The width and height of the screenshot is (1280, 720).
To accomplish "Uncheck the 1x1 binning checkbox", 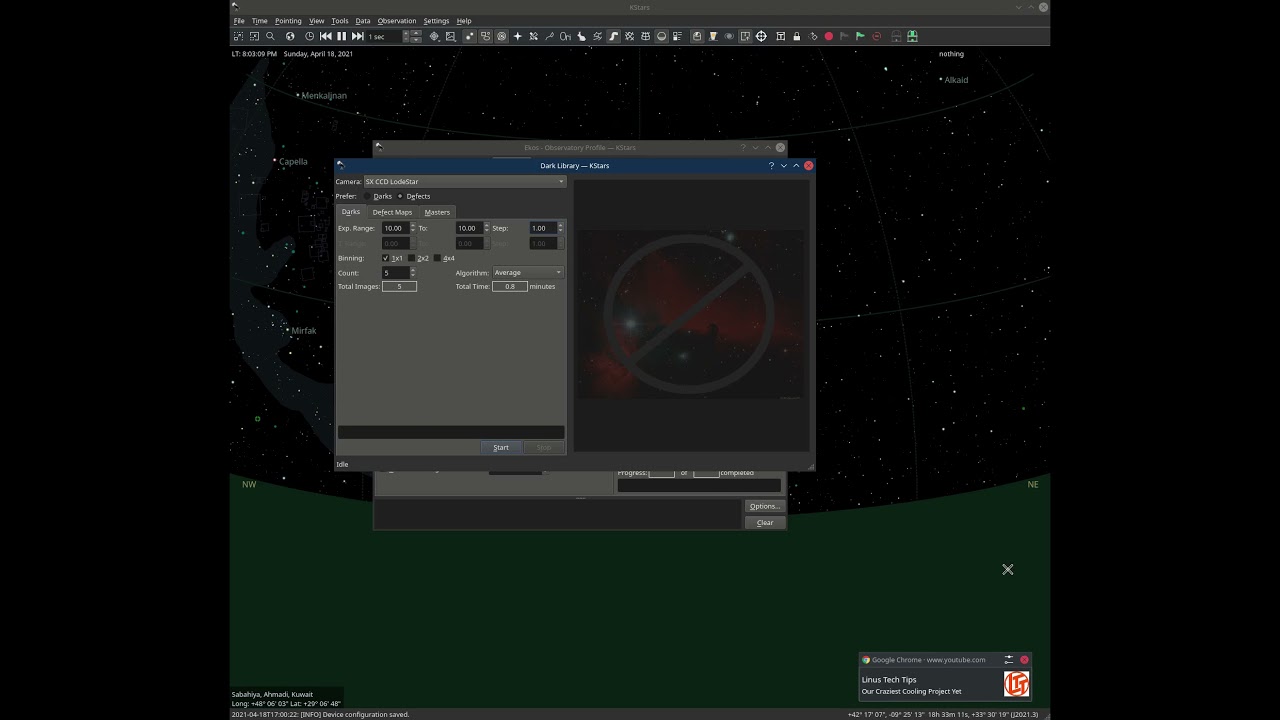I will (386, 258).
